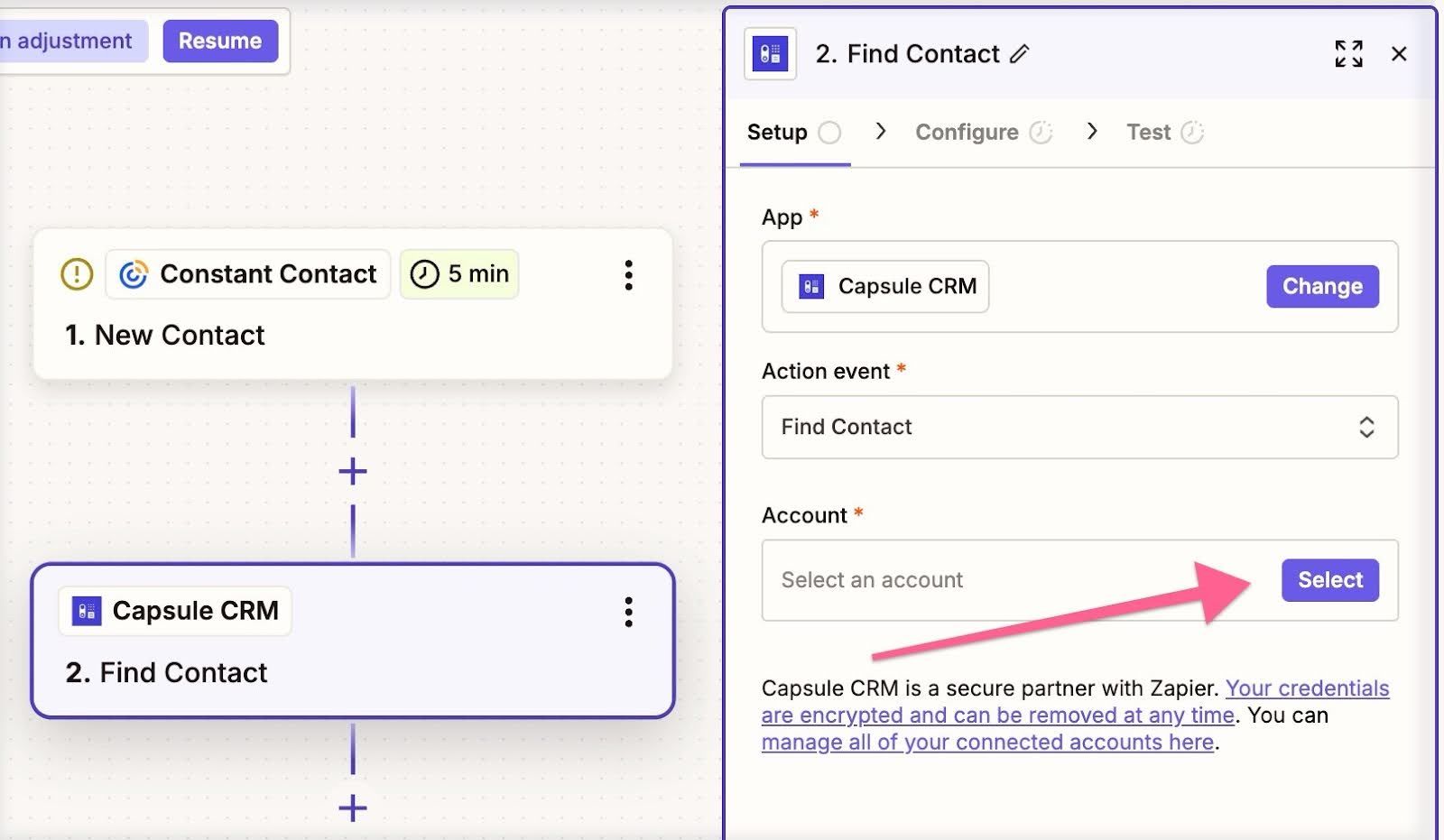1444x840 pixels.
Task: Click the chevron between Setup and Configure
Action: 881,132
